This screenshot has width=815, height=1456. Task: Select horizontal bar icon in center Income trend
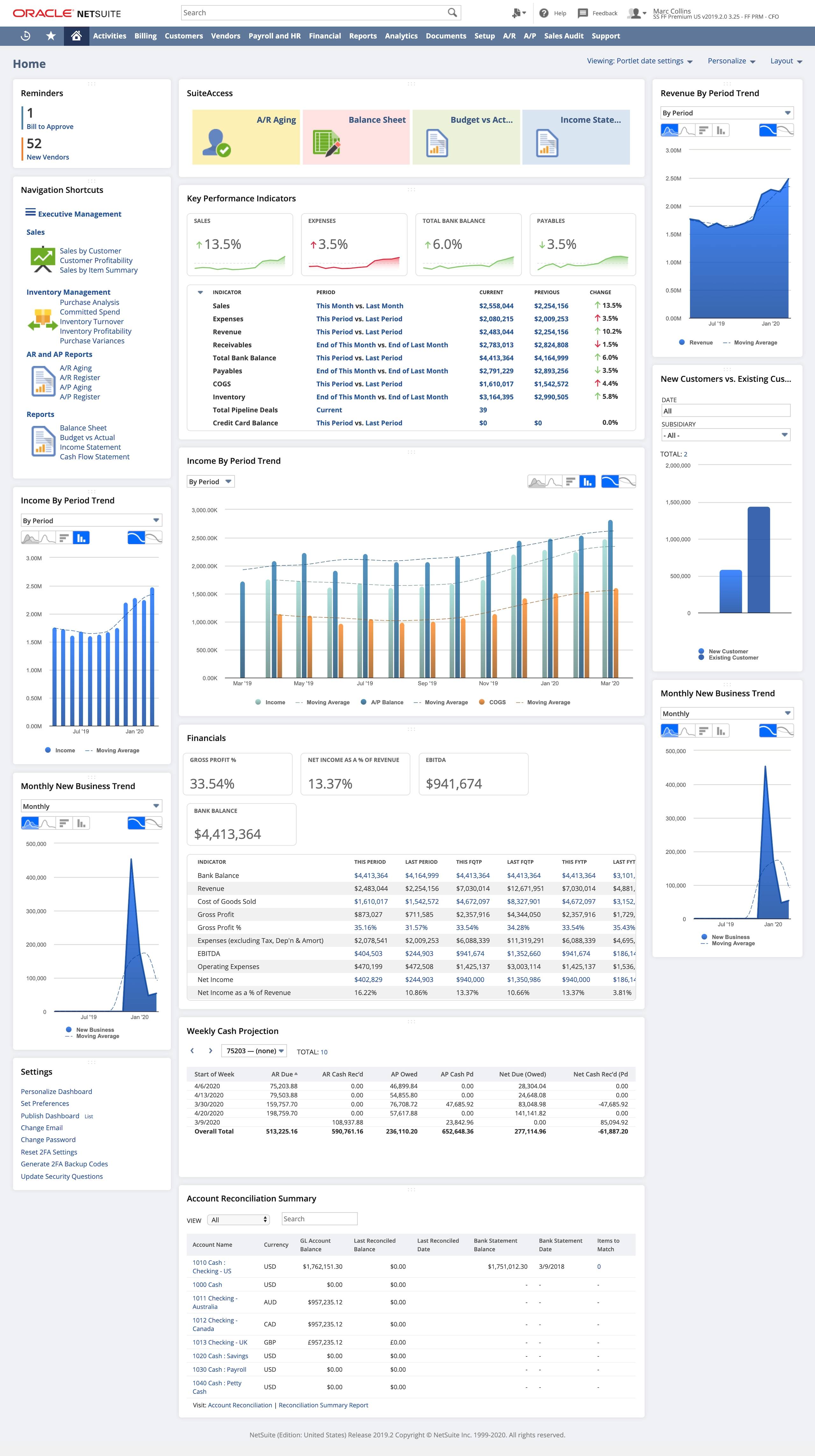click(571, 481)
